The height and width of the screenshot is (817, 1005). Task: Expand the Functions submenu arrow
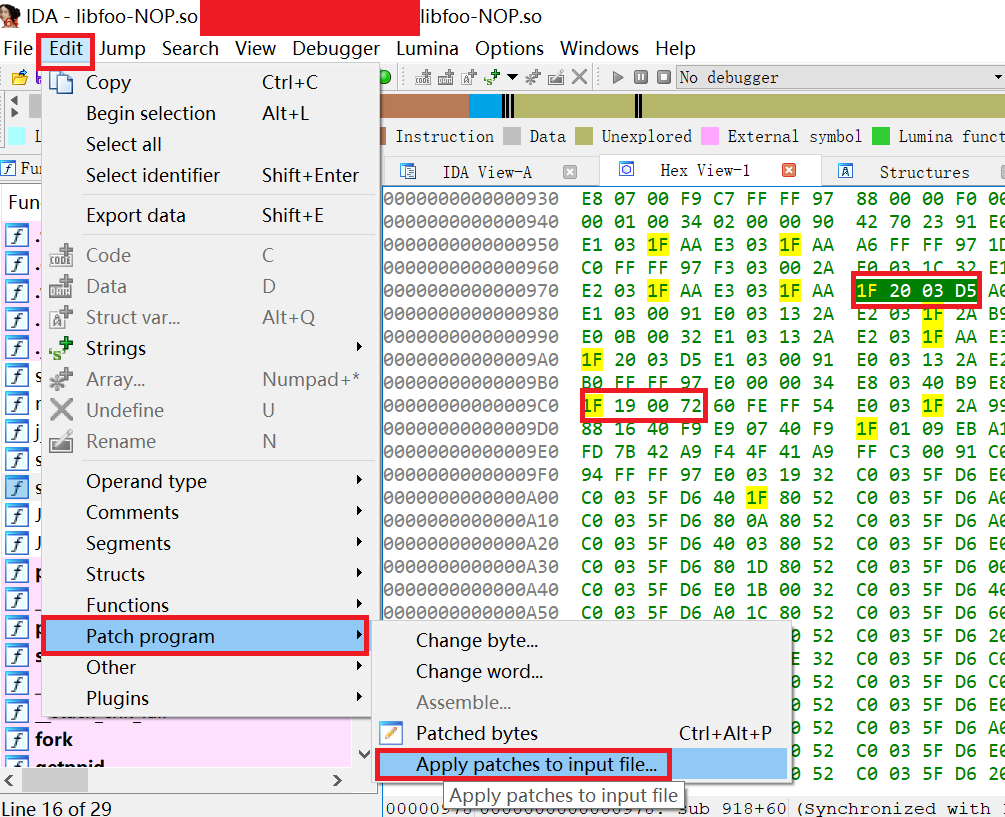pos(360,604)
